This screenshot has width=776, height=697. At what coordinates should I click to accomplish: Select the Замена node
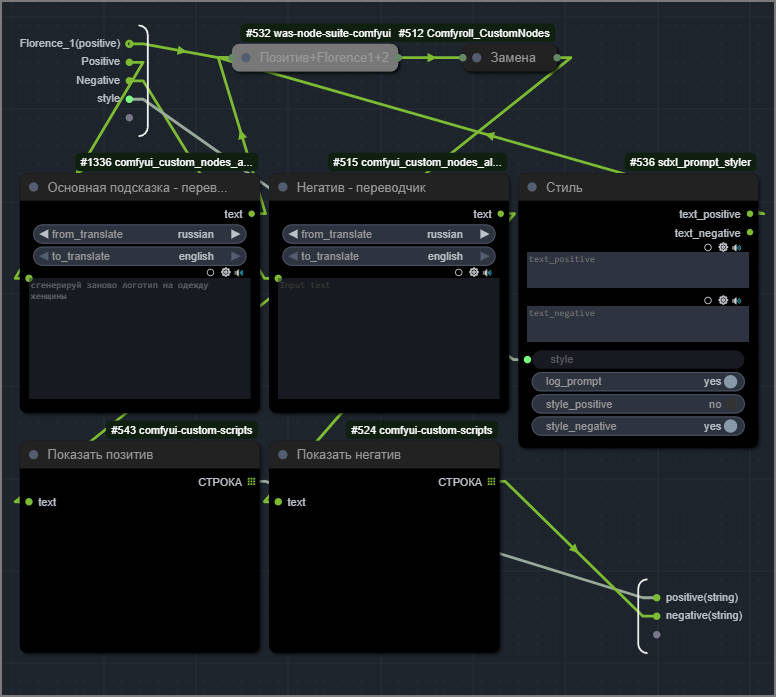(x=516, y=58)
